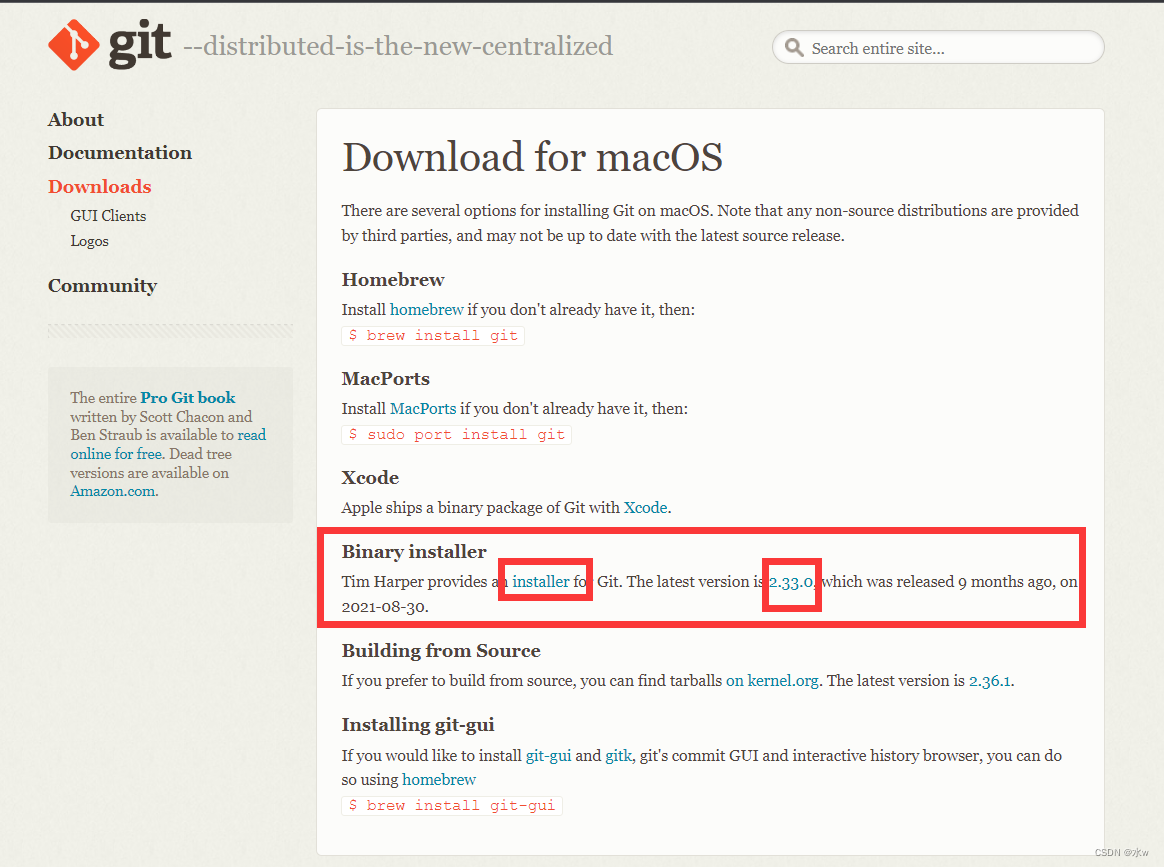Image resolution: width=1164 pixels, height=867 pixels.
Task: Click the distributed-is-the-new-centralized tagline
Action: coord(398,46)
